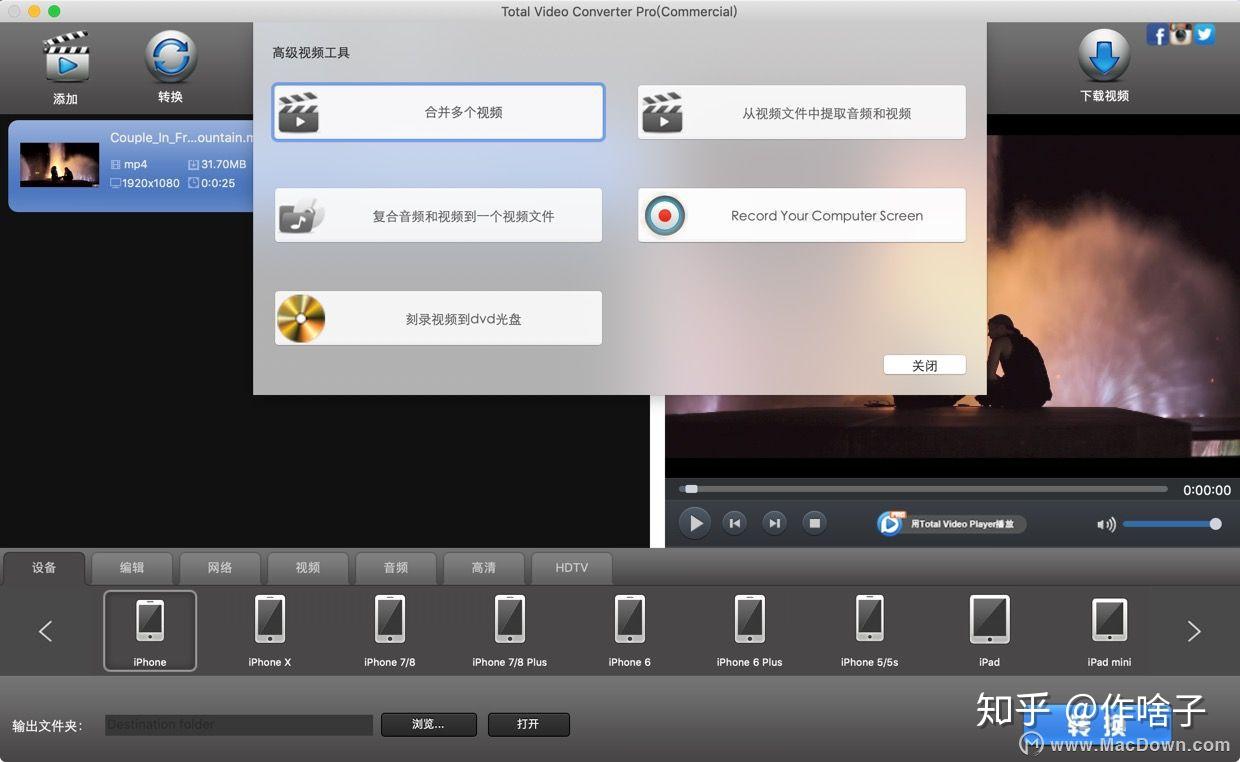Close the advanced tools dialog (关闭)
The height and width of the screenshot is (762, 1240).
click(925, 366)
